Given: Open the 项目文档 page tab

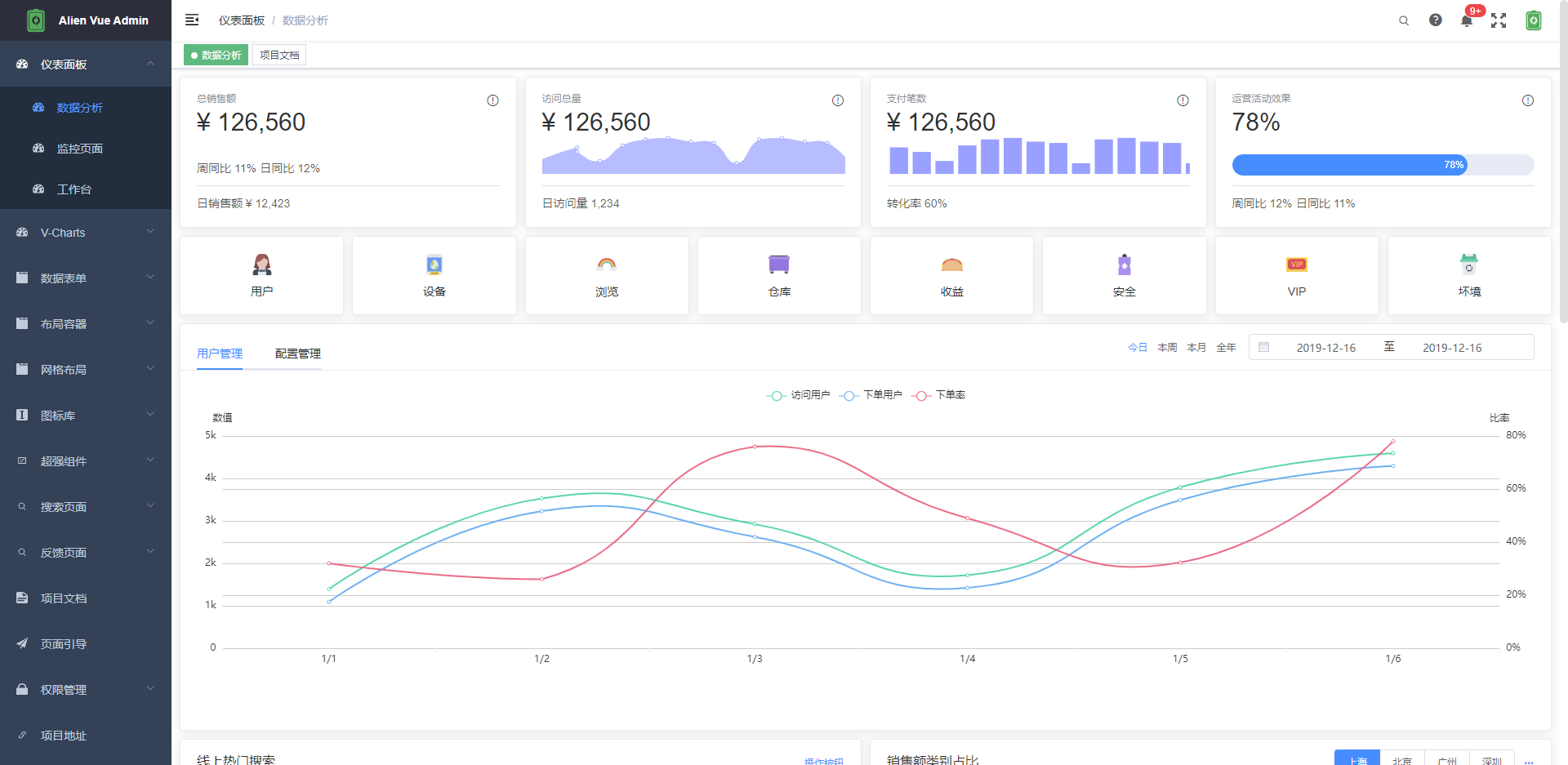Looking at the screenshot, I should 279,55.
